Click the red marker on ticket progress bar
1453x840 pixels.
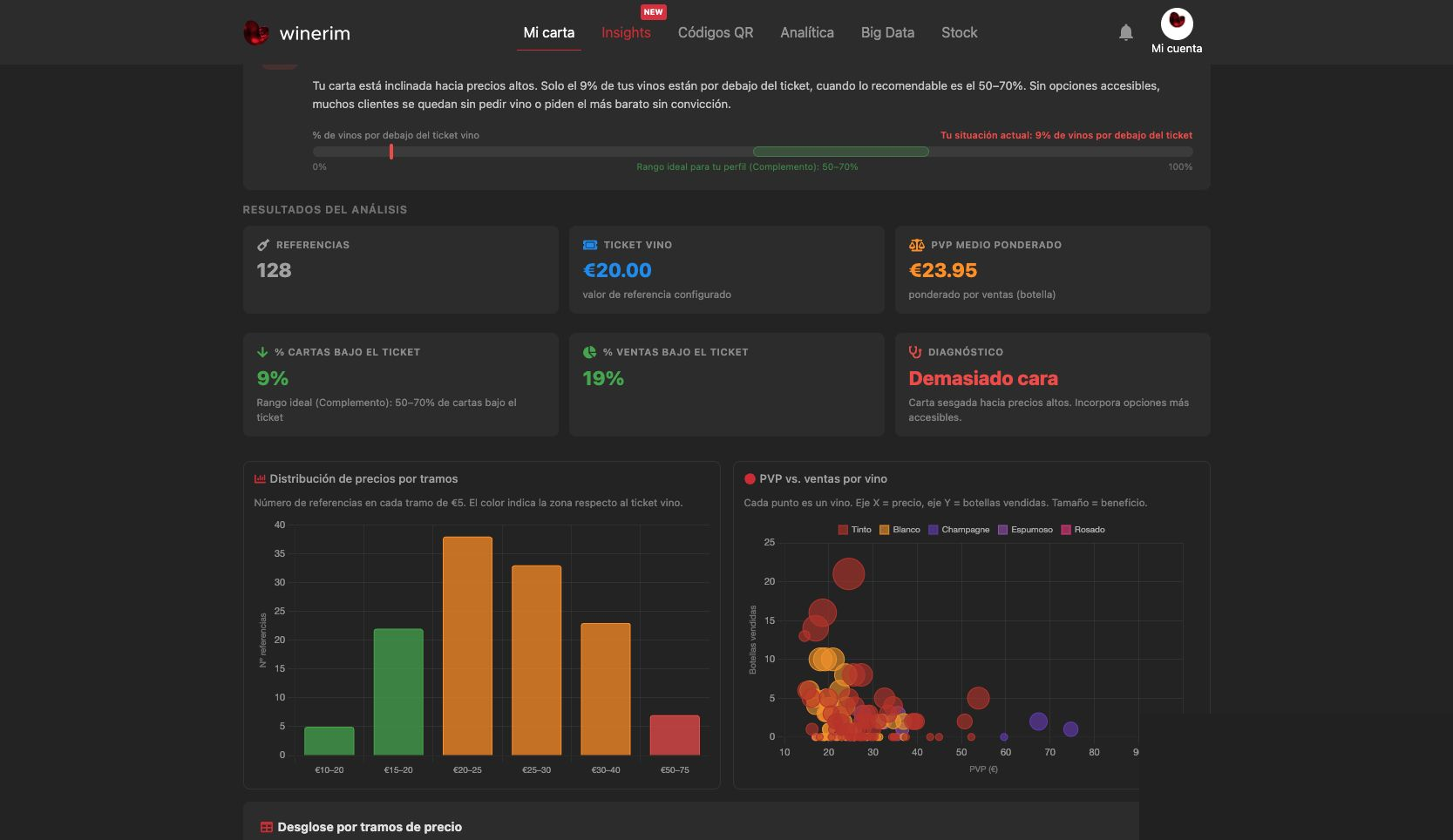[x=391, y=152]
